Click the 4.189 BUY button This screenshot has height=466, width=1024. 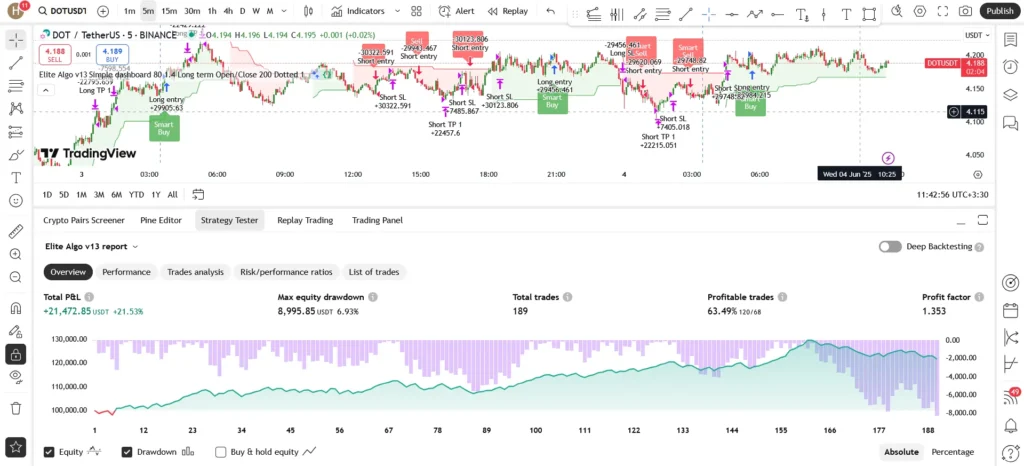pyautogui.click(x=112, y=55)
